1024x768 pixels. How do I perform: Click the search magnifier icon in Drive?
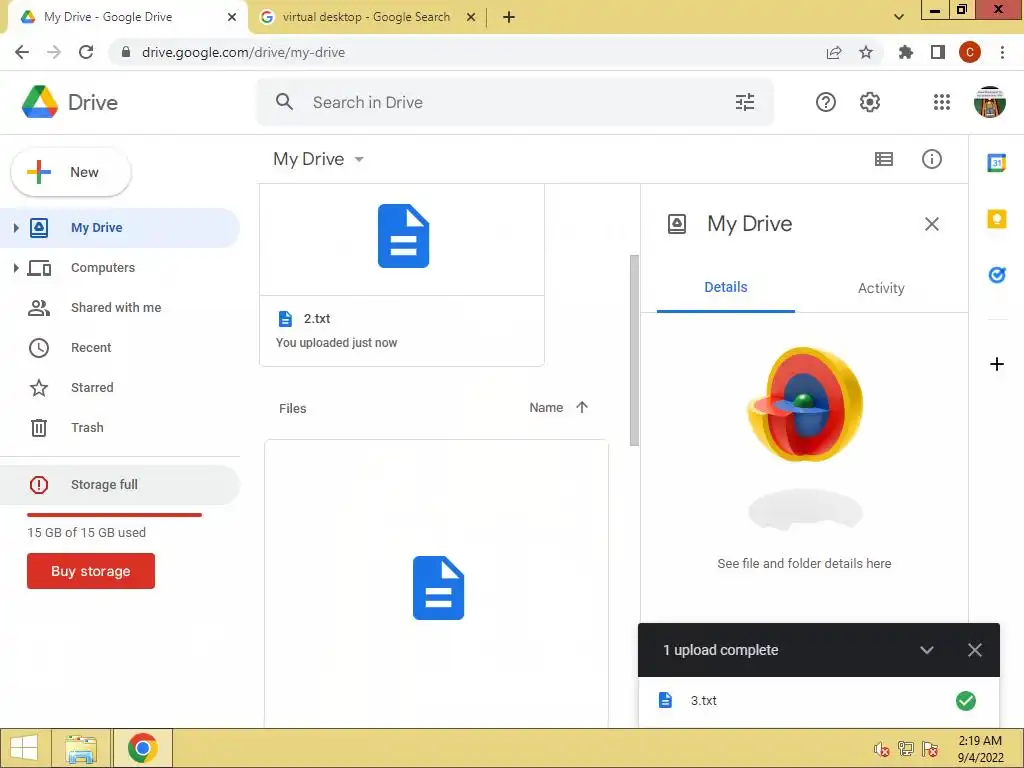284,102
